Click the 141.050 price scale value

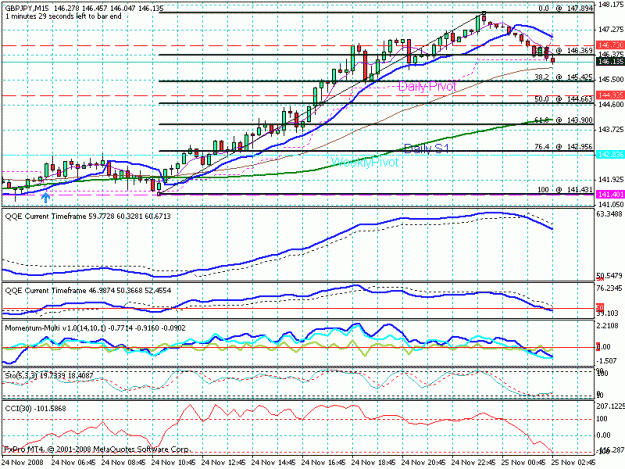pyautogui.click(x=611, y=204)
